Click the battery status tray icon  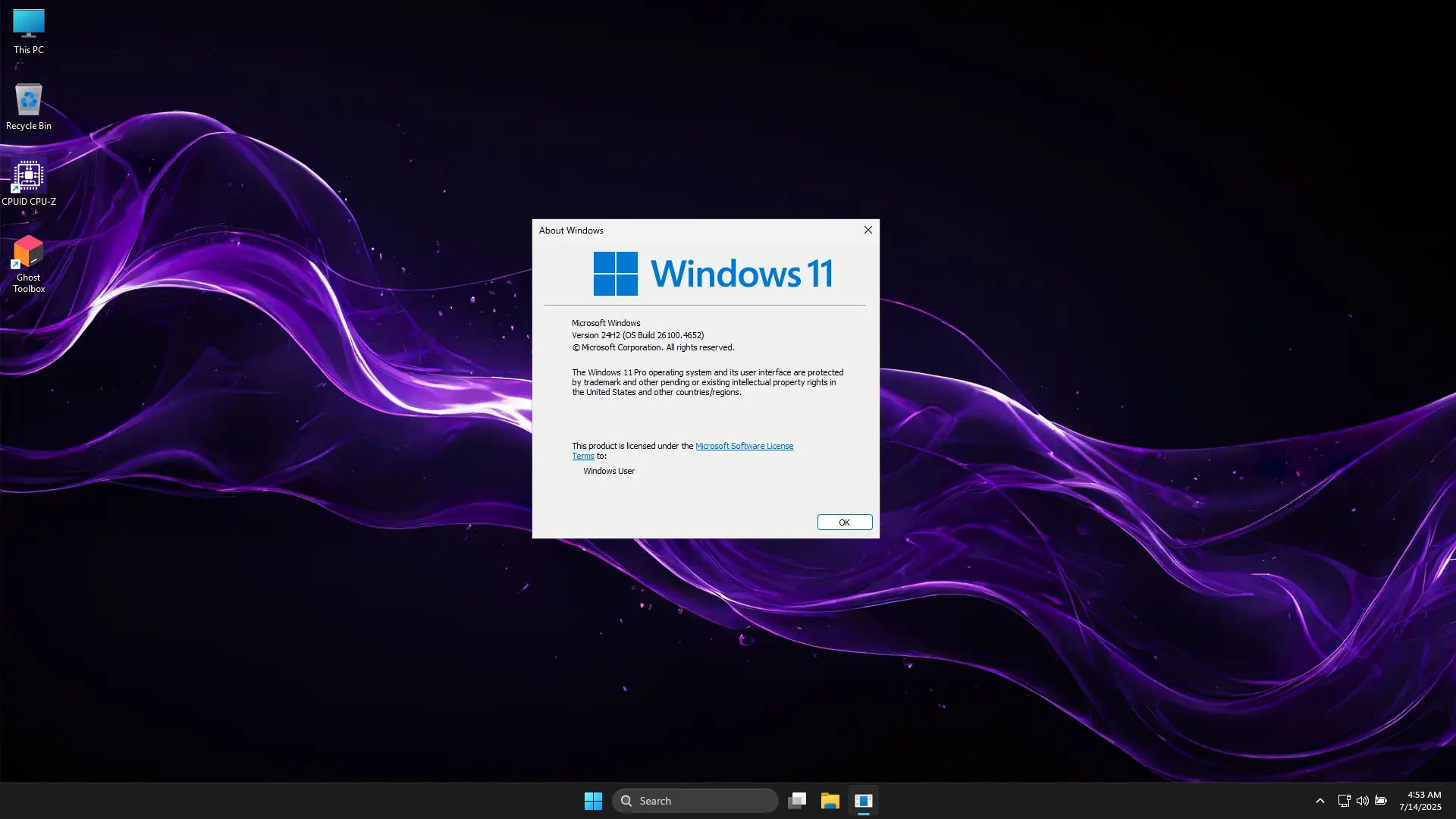point(1381,801)
